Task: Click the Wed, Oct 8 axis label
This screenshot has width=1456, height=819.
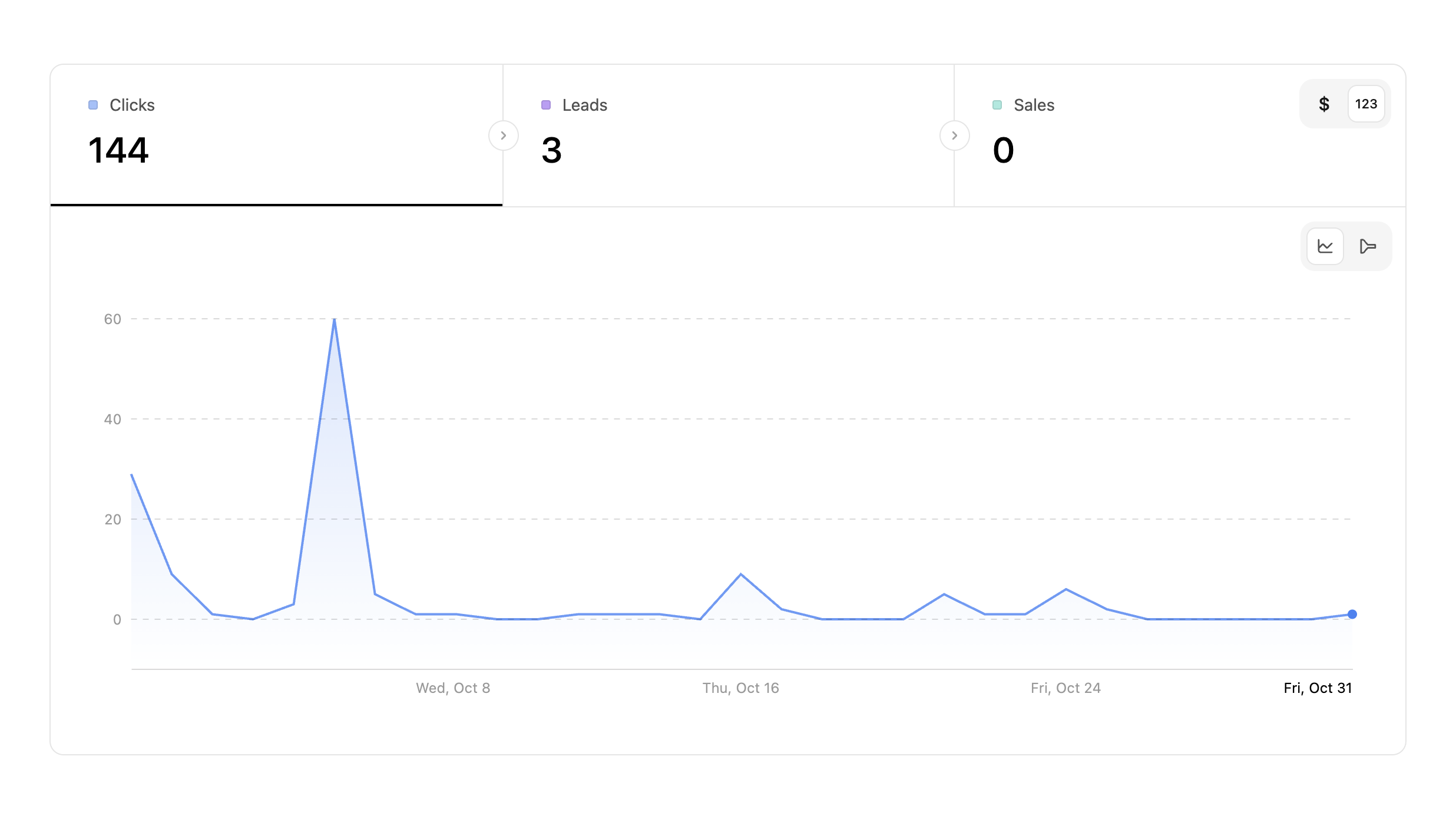Action: coord(453,688)
